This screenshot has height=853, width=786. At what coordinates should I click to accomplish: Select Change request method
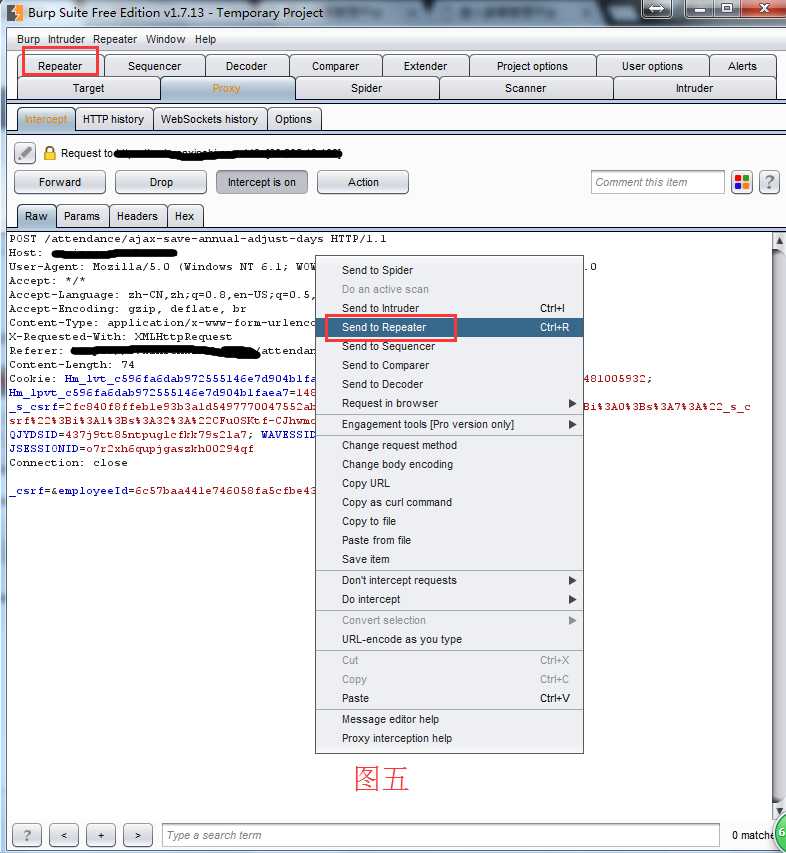coord(449,446)
